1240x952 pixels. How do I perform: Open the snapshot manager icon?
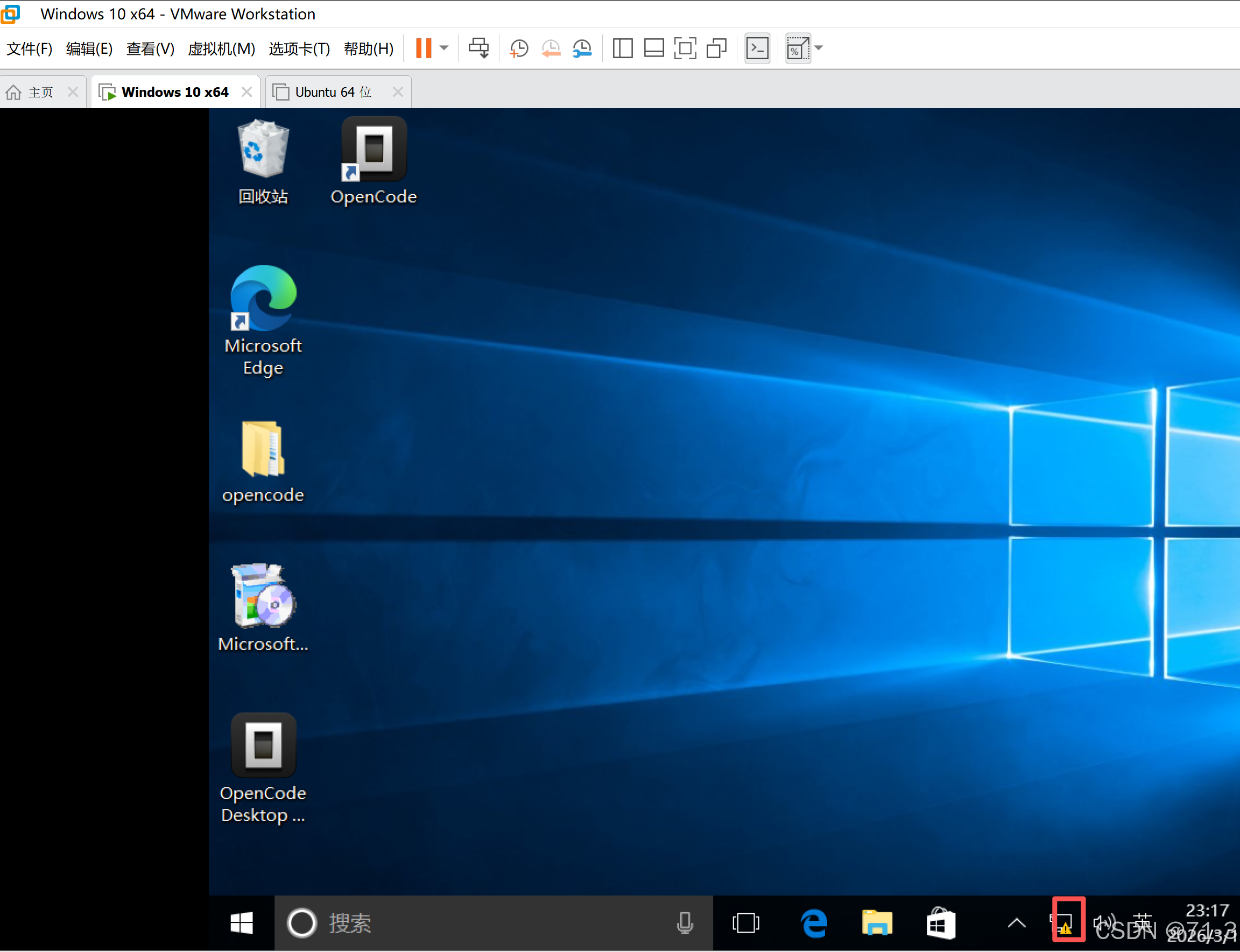[x=582, y=48]
